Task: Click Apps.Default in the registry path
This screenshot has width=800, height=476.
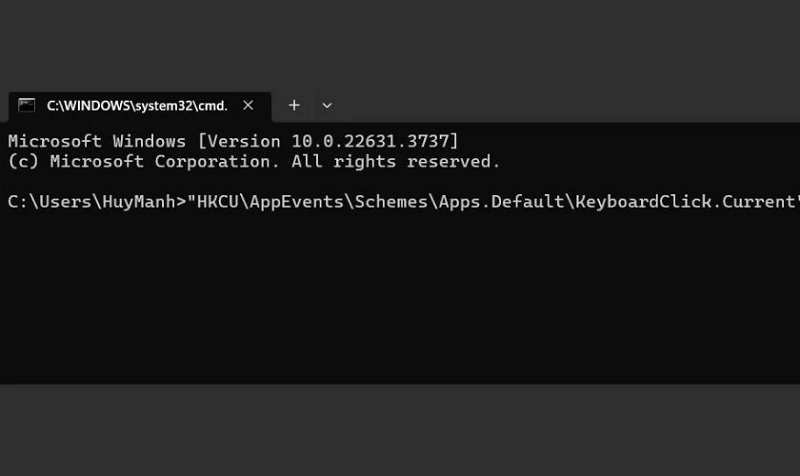Action: [x=506, y=202]
